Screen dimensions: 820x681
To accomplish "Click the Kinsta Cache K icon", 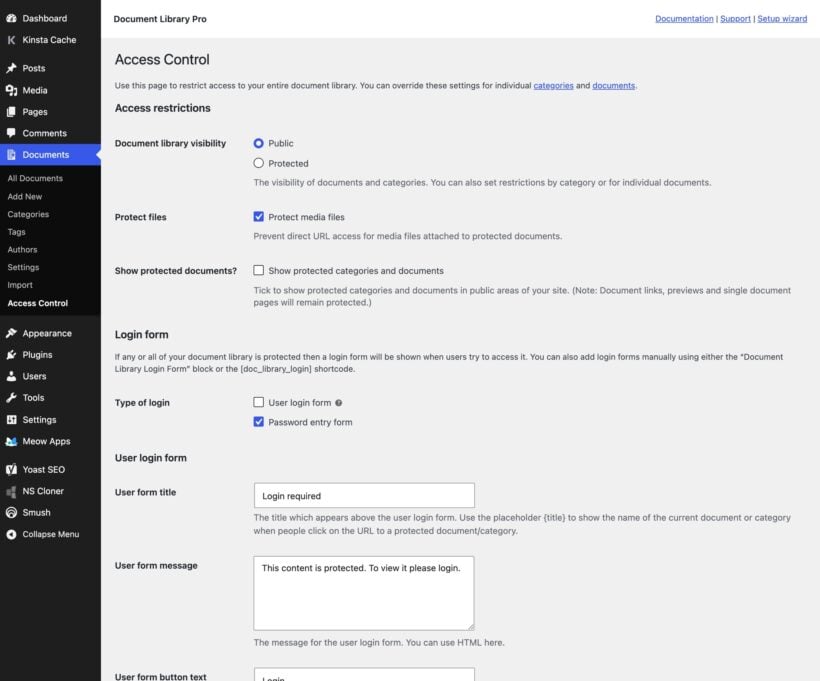I will pyautogui.click(x=12, y=40).
